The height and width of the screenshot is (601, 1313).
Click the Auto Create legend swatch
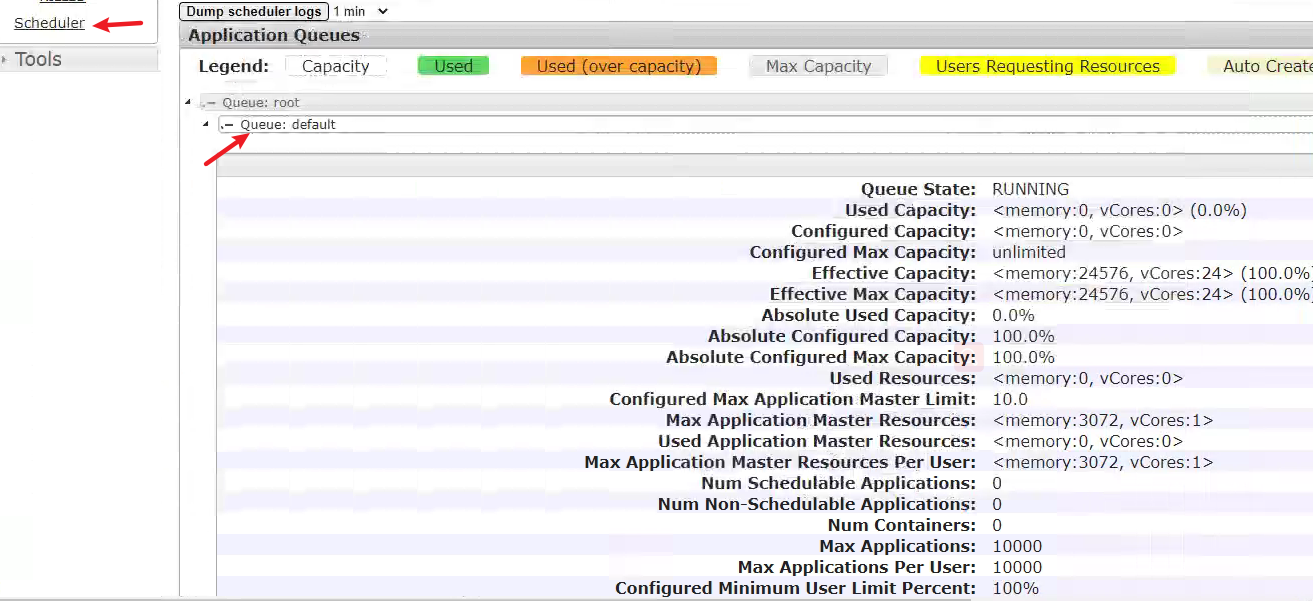pos(1260,66)
